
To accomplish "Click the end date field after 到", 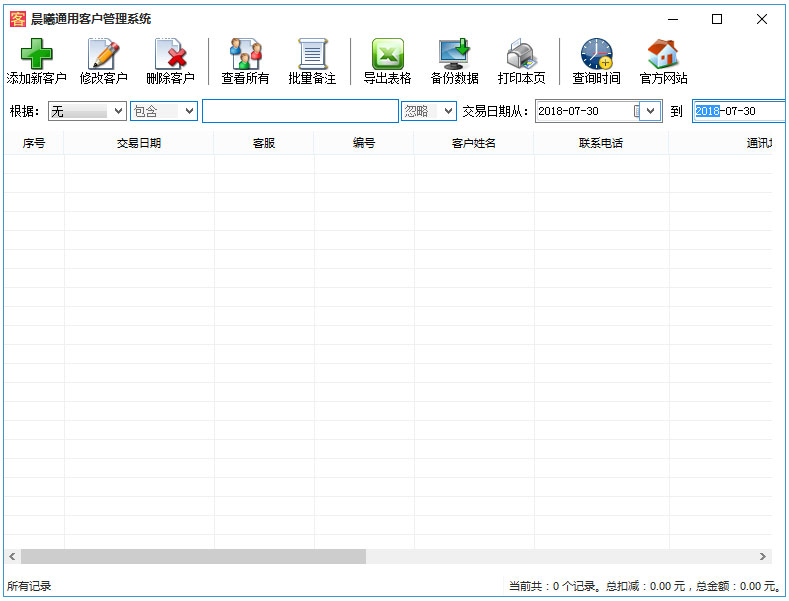I will [739, 111].
